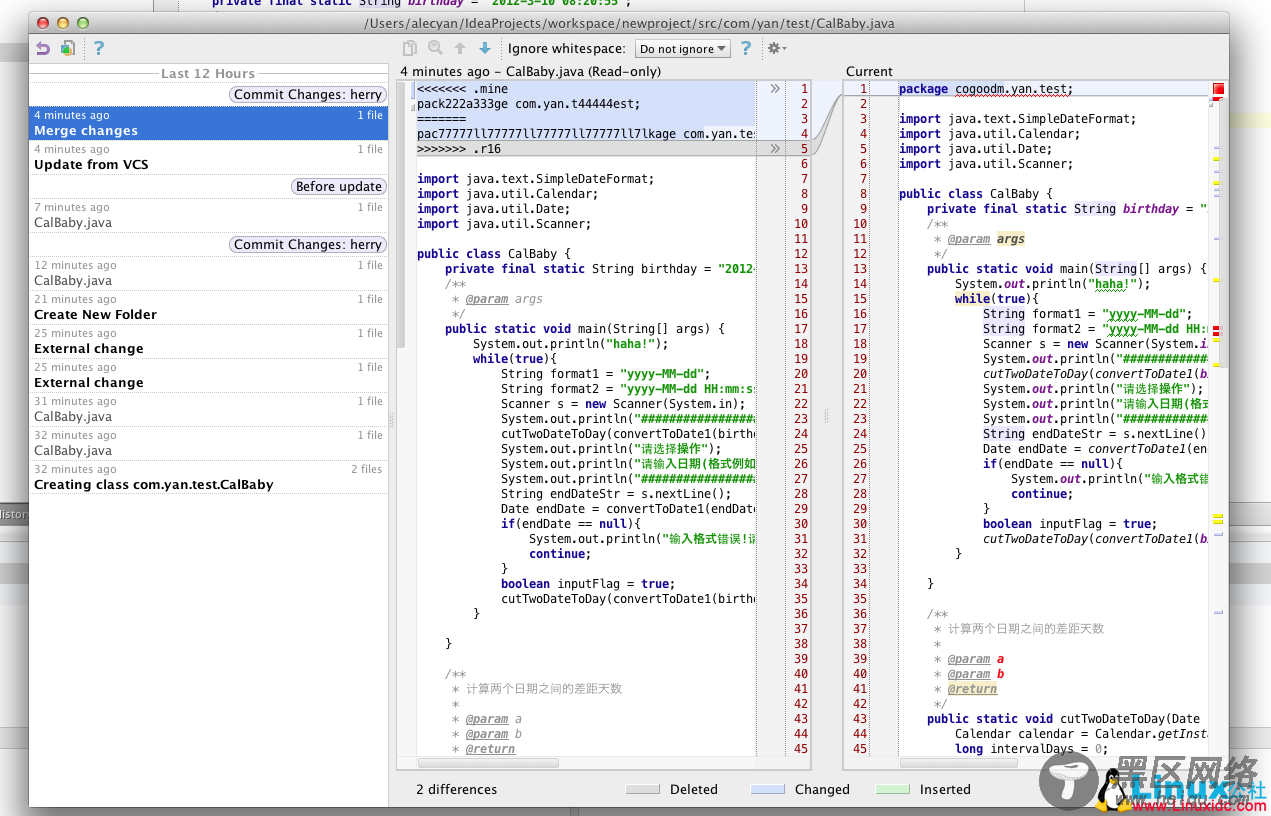Go to previous difference with up arrow
Viewport: 1271px width, 816px height.
(460, 48)
